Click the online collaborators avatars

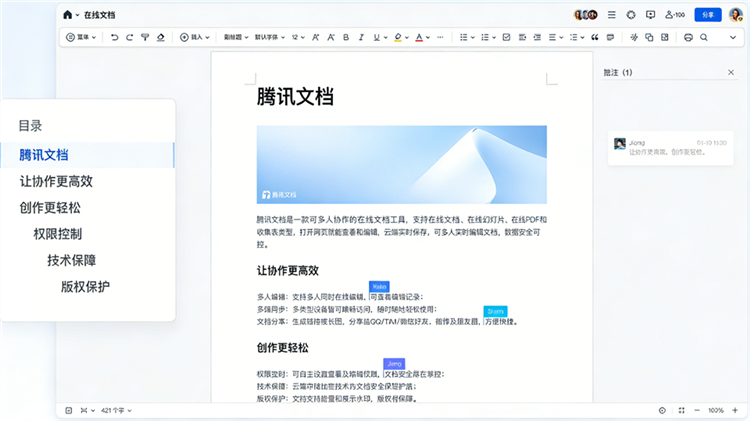point(585,15)
